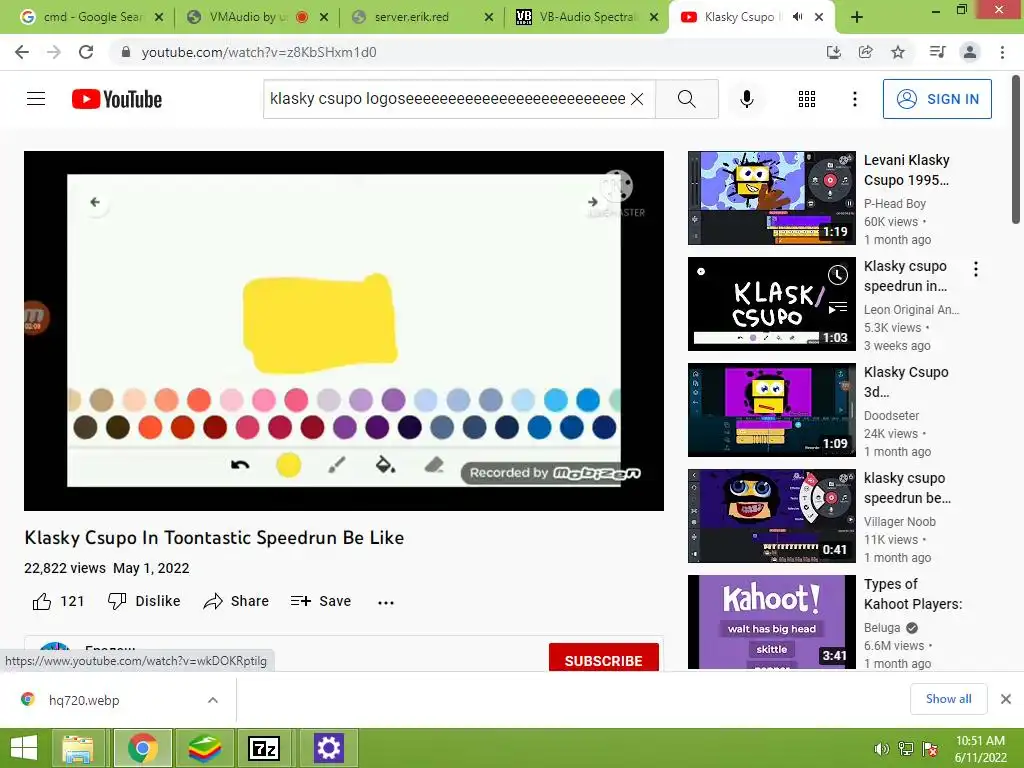Bookmark this page with the star

tap(898, 52)
